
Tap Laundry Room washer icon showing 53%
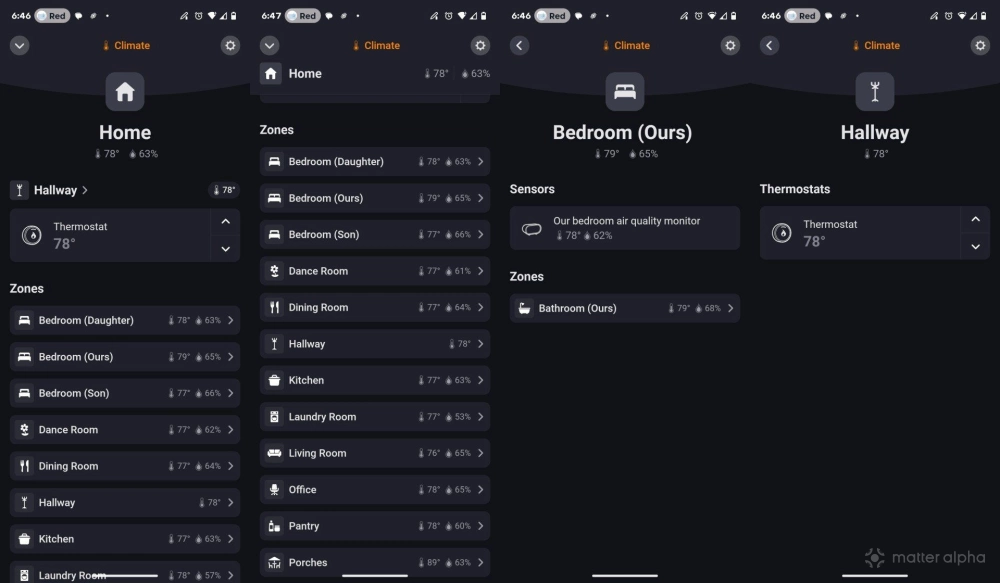[274, 417]
